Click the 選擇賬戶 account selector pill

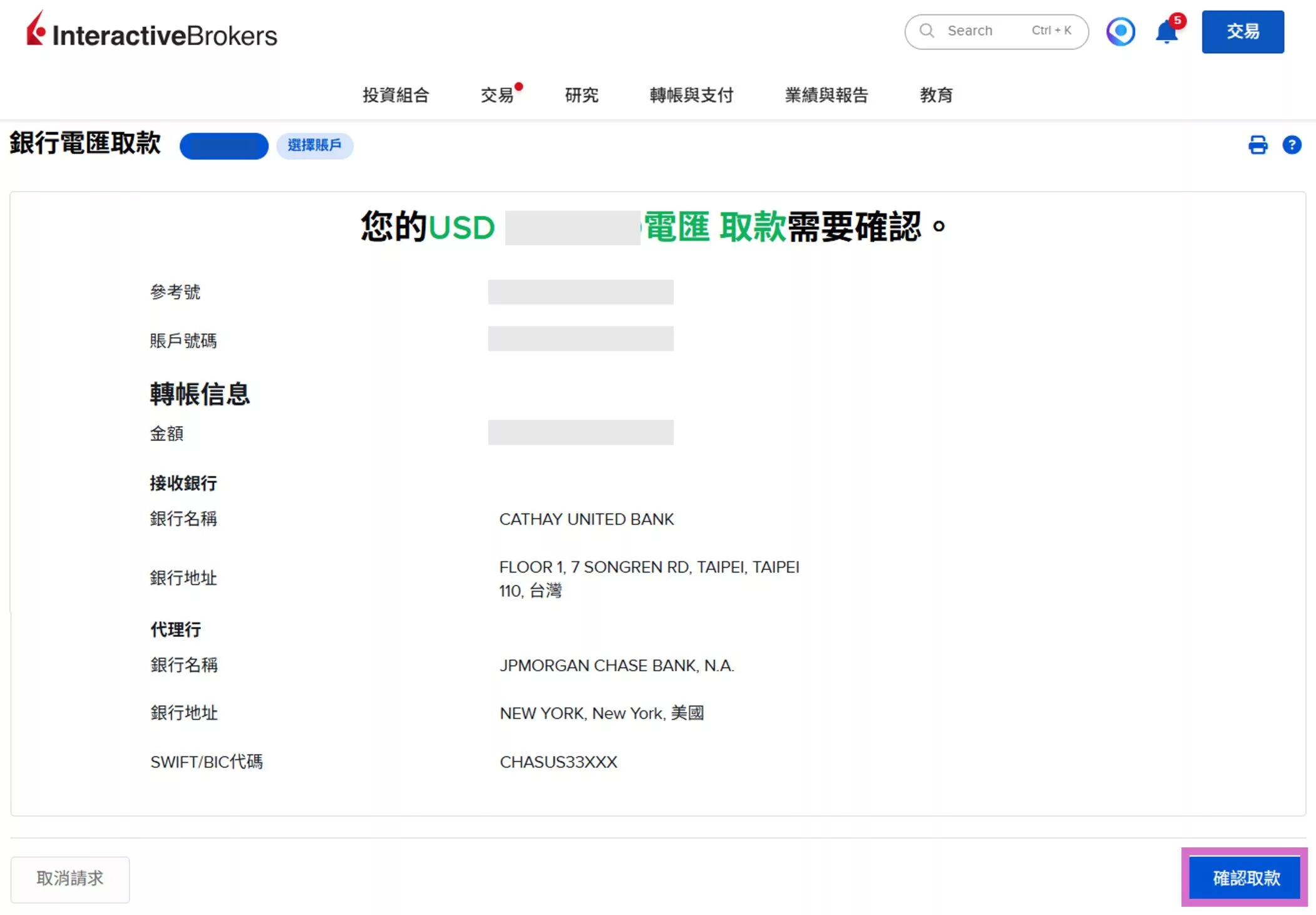click(315, 145)
